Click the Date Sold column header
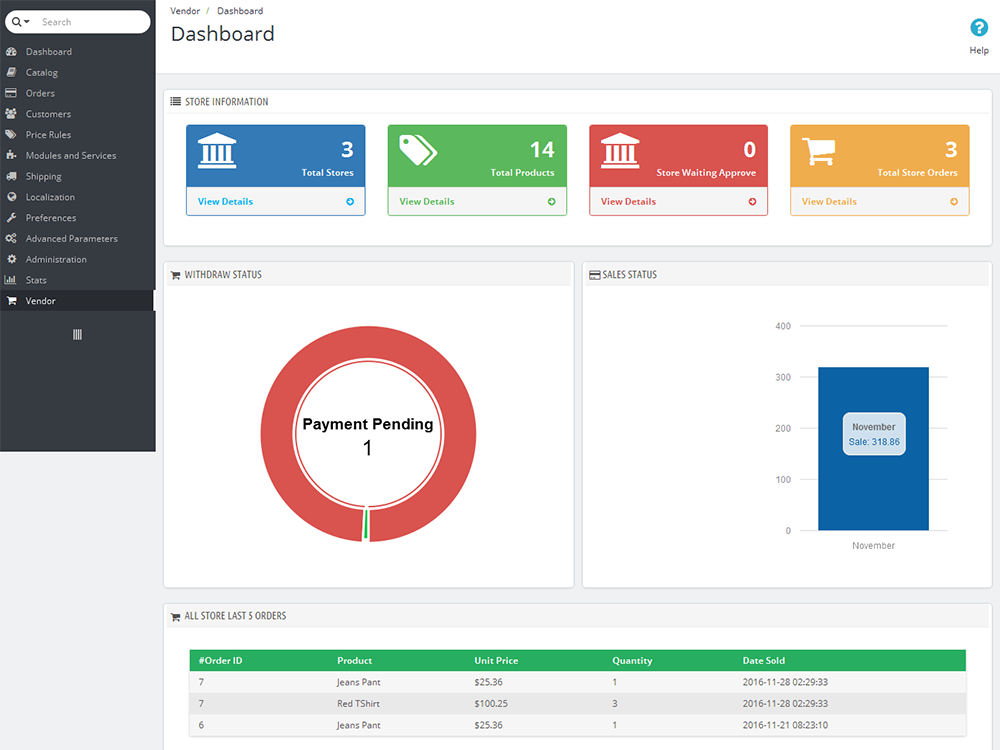 pos(763,661)
